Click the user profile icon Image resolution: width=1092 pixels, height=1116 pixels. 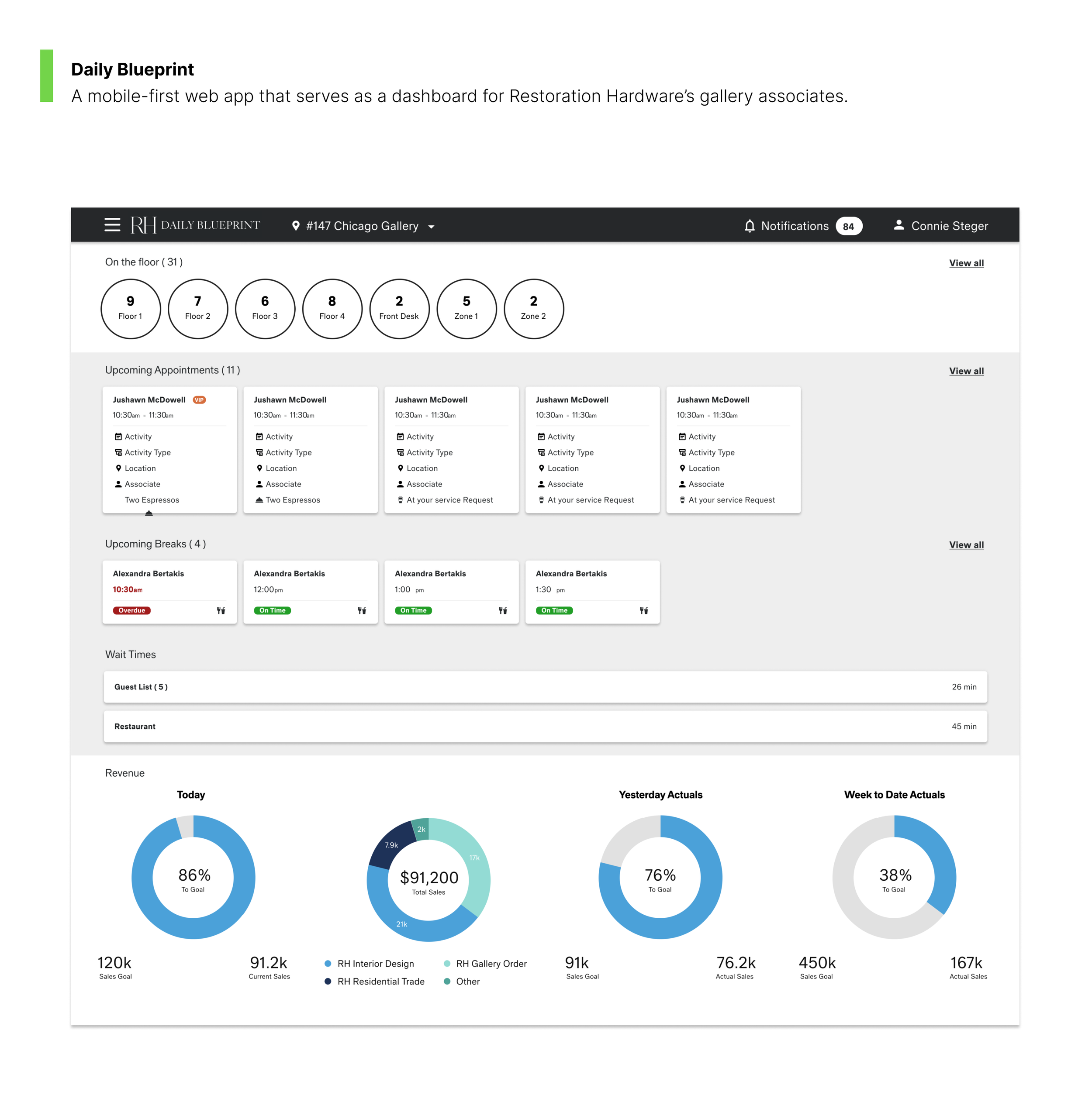pyautogui.click(x=899, y=225)
